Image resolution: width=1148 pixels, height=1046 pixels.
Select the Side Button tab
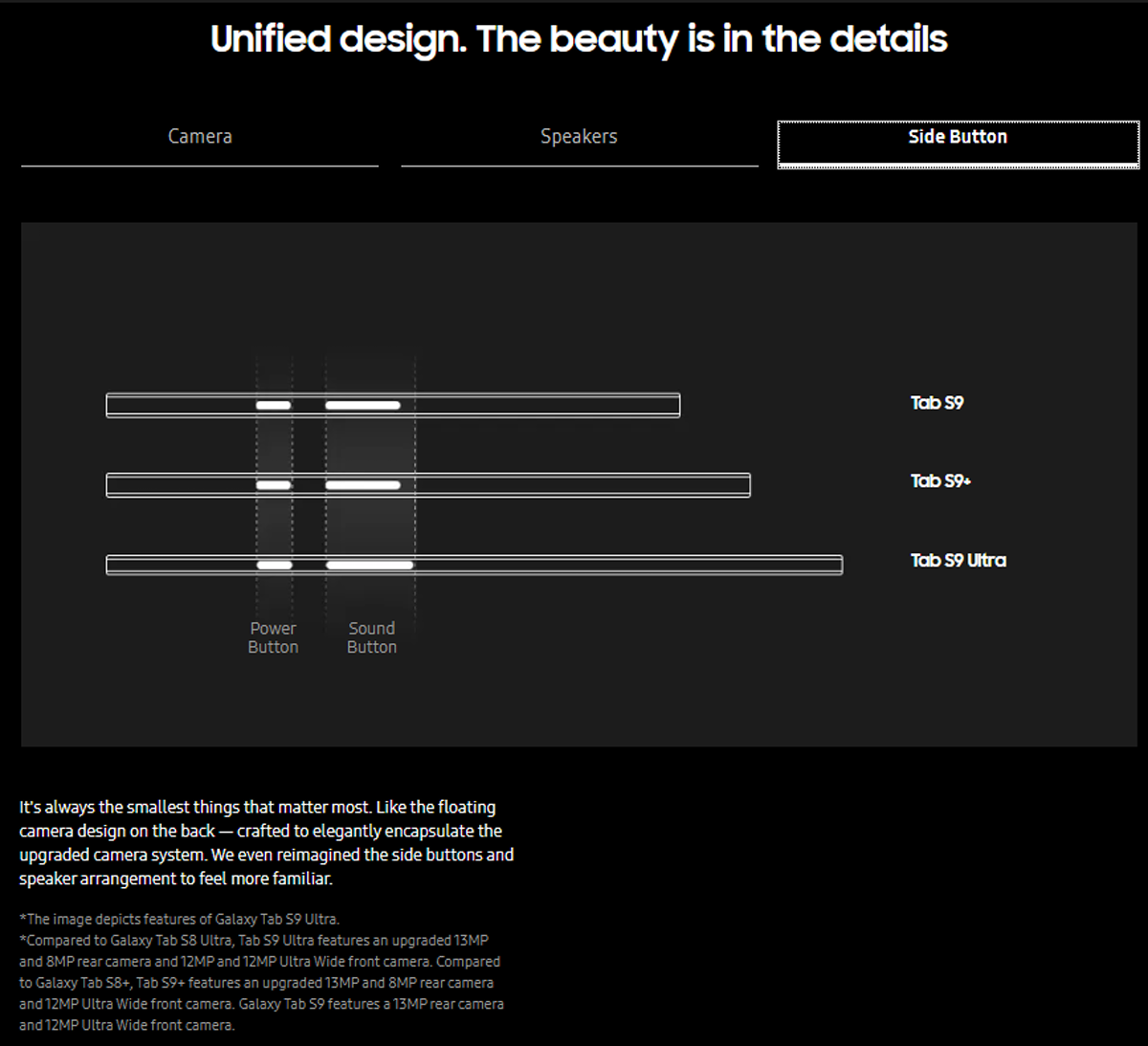958,144
